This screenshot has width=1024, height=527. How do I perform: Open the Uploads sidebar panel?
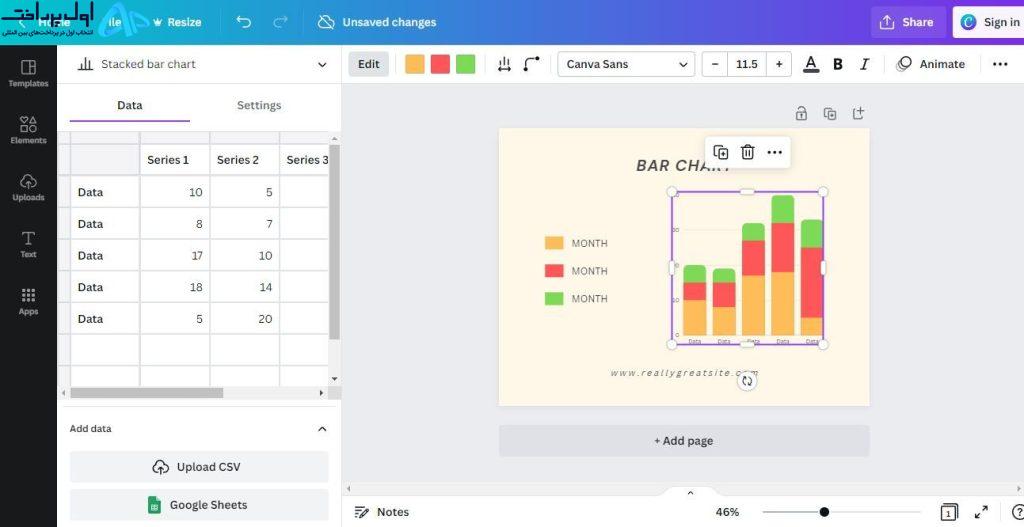pyautogui.click(x=28, y=187)
